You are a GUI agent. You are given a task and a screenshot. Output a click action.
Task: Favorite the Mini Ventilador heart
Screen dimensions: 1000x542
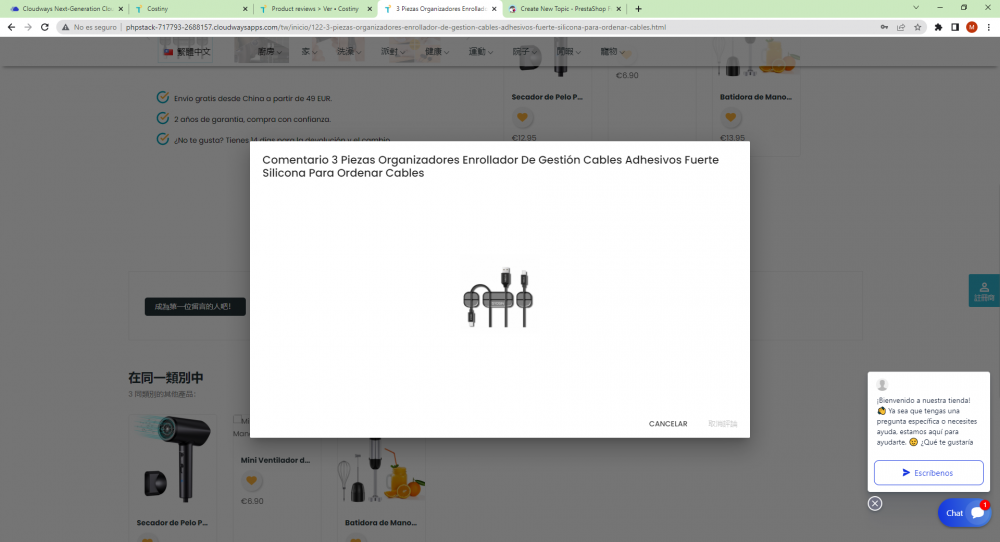coord(251,481)
